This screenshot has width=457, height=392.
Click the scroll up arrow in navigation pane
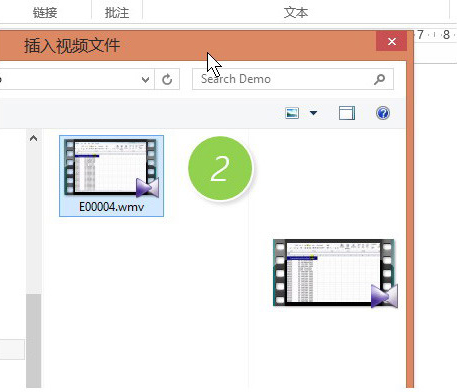click(x=33, y=138)
